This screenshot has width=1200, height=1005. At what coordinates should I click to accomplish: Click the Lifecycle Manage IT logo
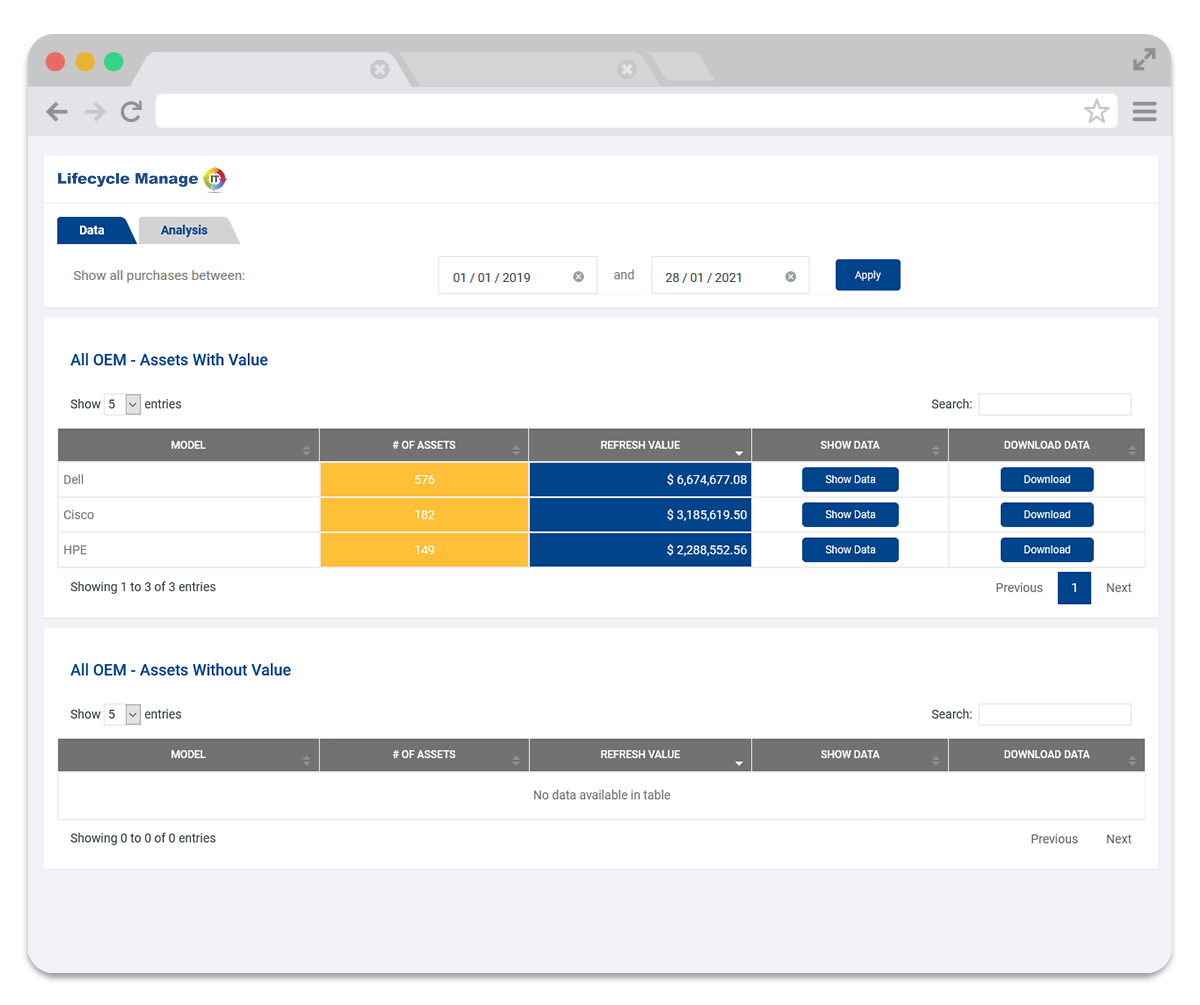(142, 179)
